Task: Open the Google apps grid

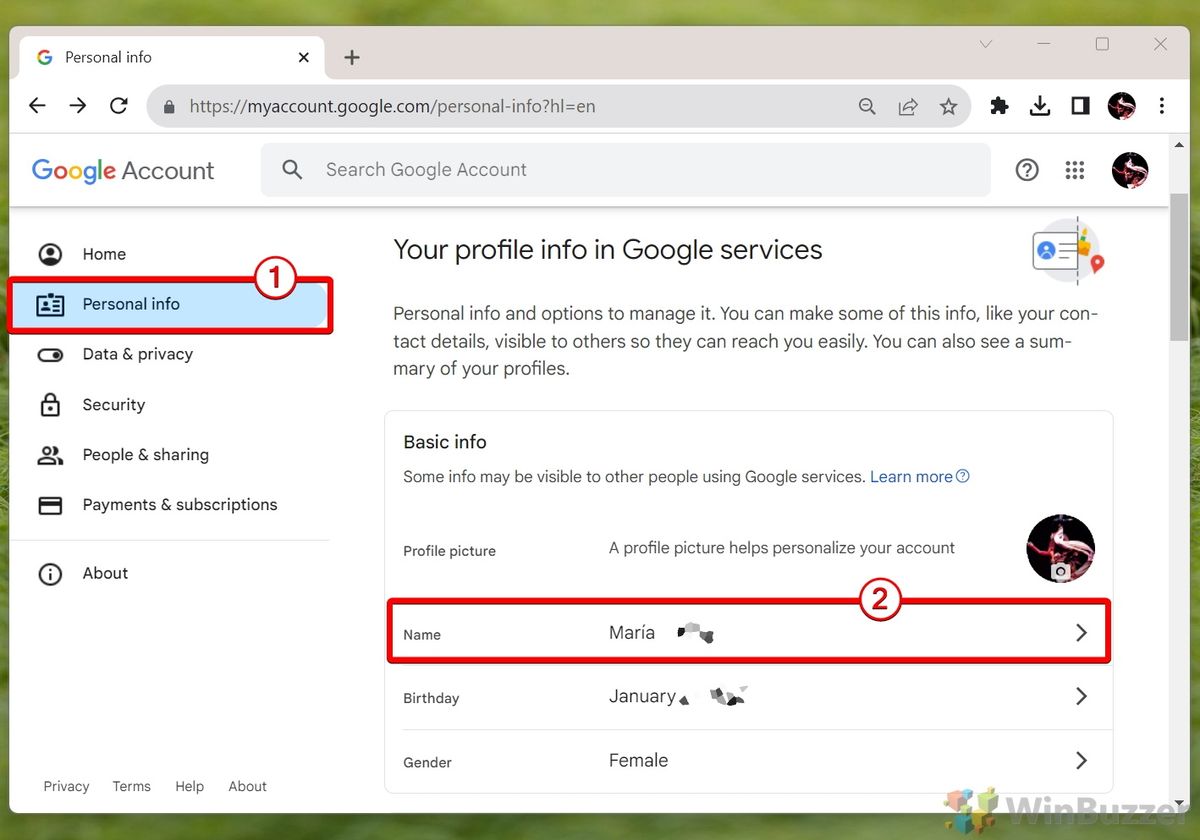Action: (x=1075, y=170)
